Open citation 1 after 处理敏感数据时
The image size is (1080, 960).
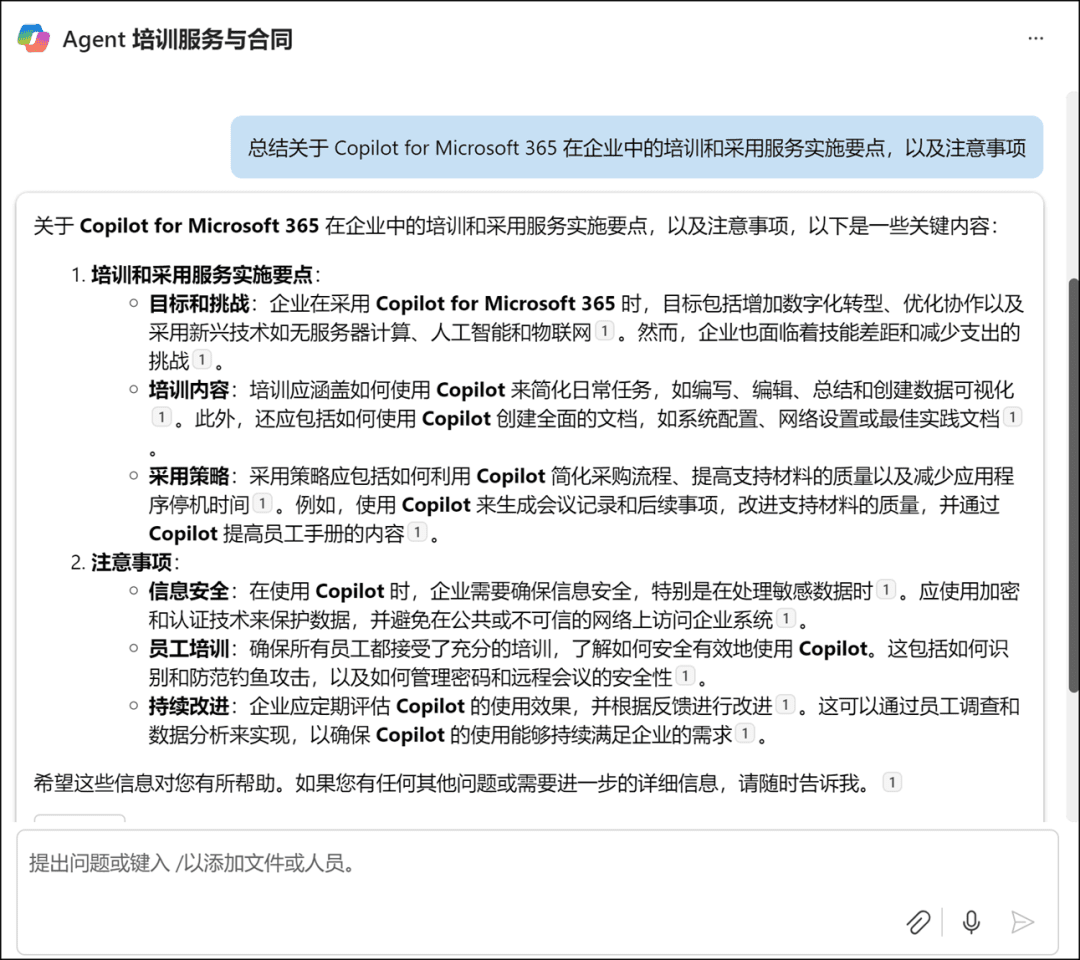(886, 589)
